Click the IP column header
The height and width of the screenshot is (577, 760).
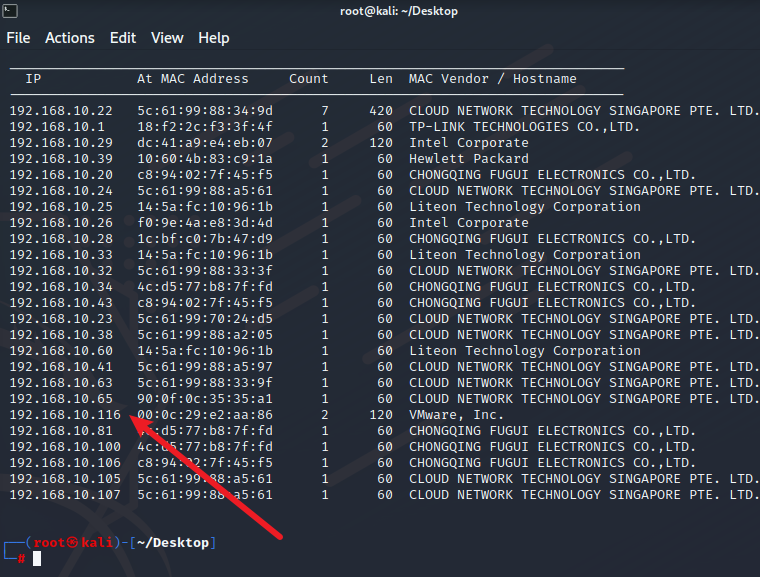pyautogui.click(x=33, y=79)
